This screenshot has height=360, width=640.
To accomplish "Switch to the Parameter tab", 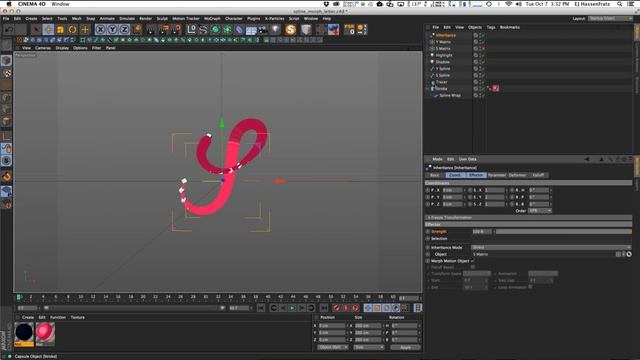I will [x=497, y=175].
